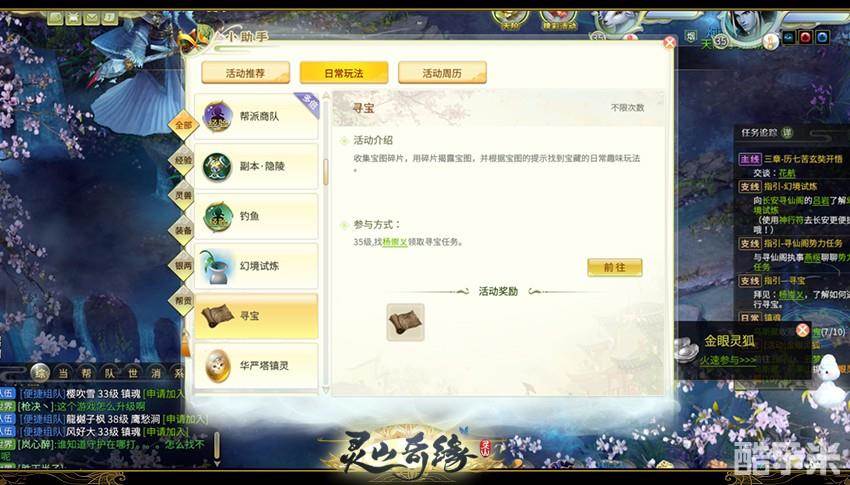Pick the 华严塔镇灵 egg icon entry
This screenshot has width=850, height=485.
218,366
